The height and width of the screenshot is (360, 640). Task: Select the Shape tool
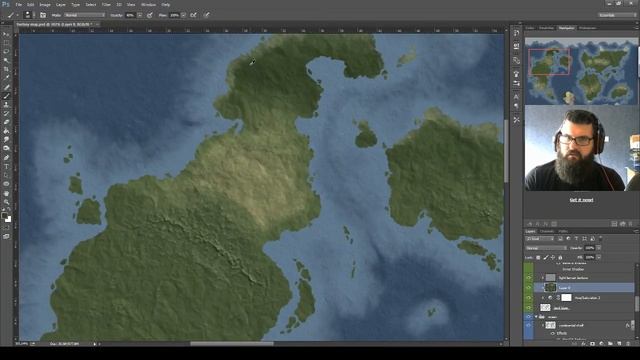click(x=6, y=184)
